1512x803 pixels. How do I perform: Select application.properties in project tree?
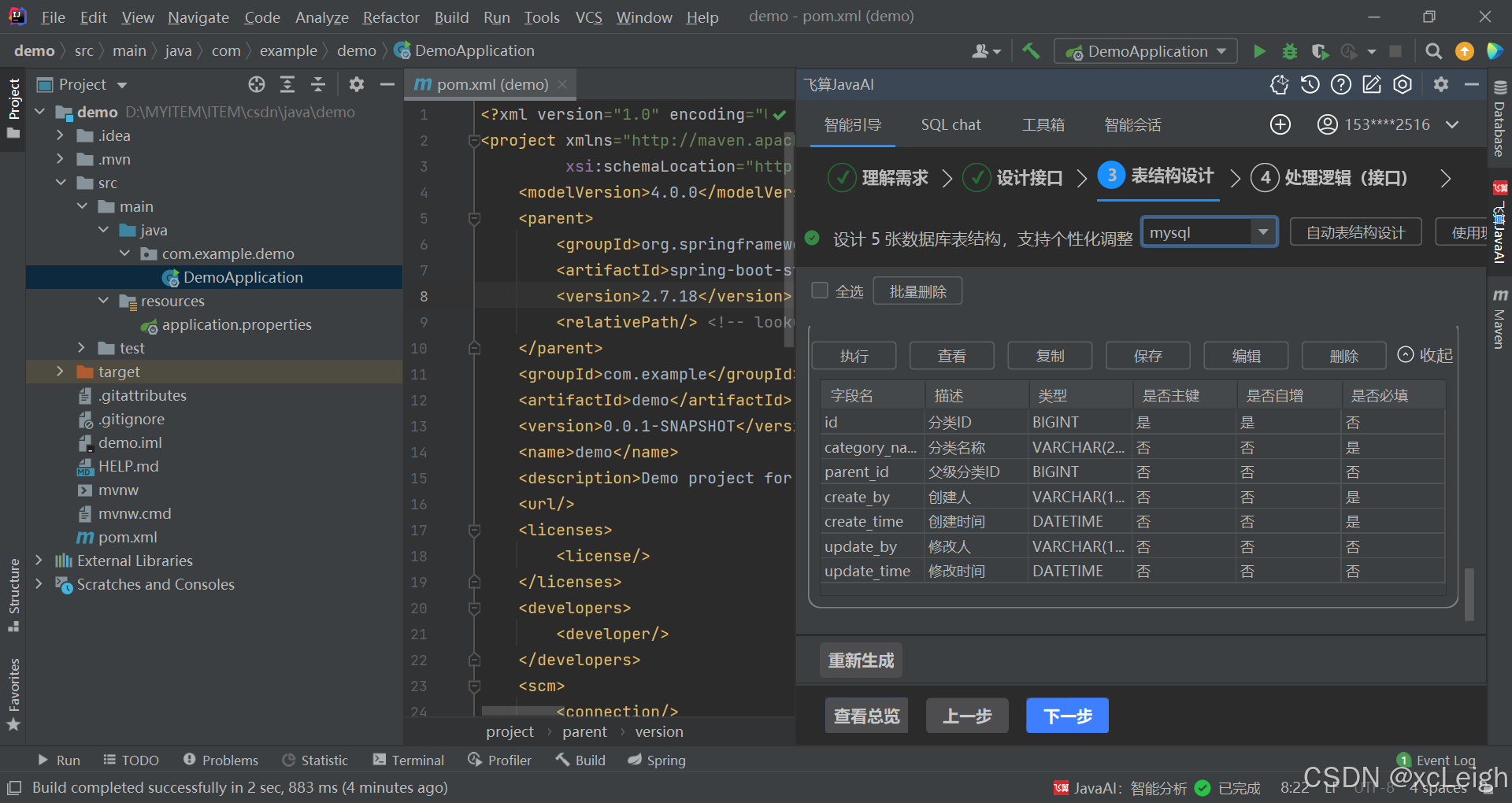tap(226, 324)
